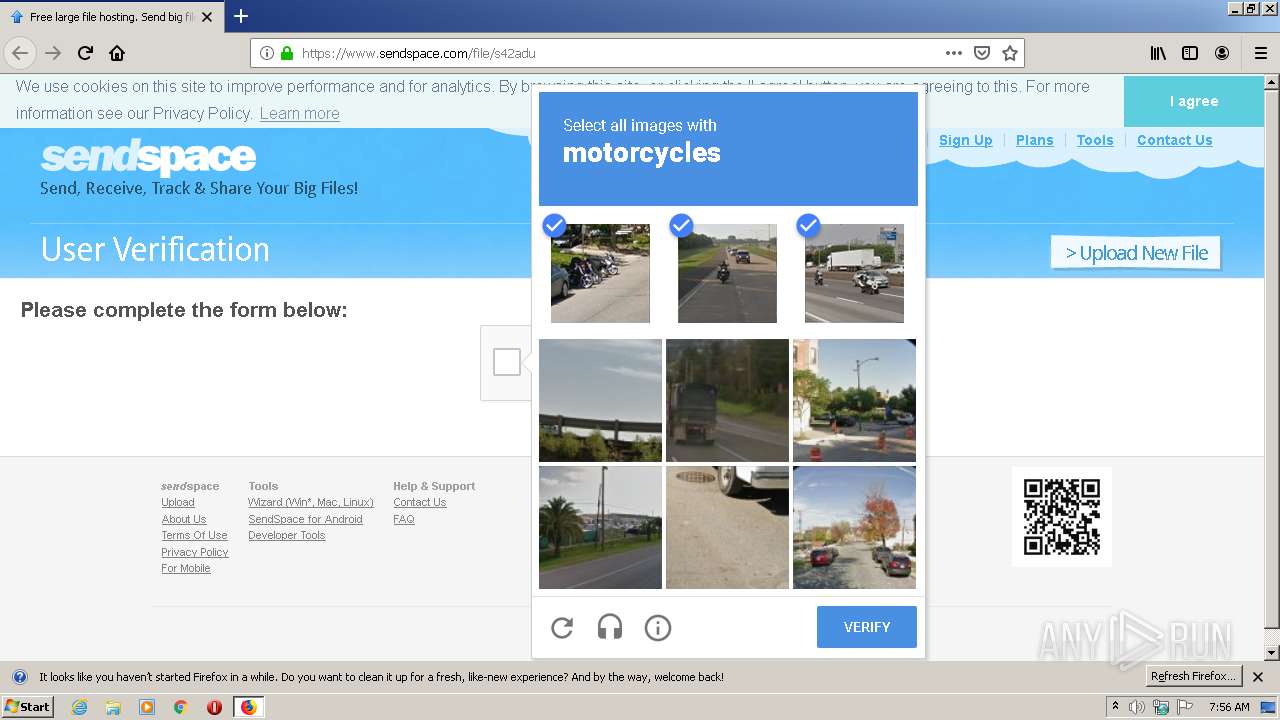
Task: Click the Refresh Firefox... button
Action: [x=1193, y=677]
